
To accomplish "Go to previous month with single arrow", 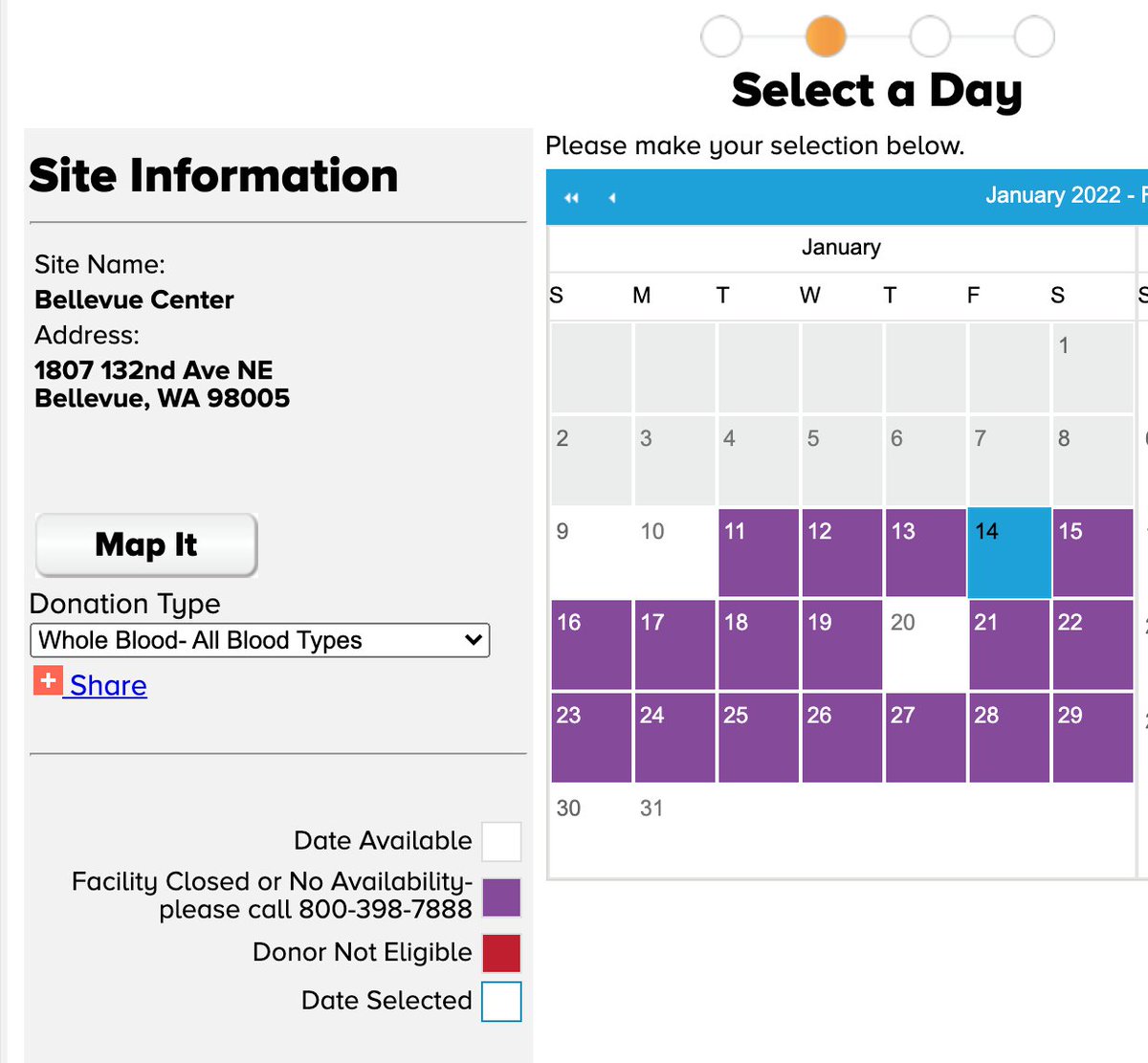I will [612, 197].
